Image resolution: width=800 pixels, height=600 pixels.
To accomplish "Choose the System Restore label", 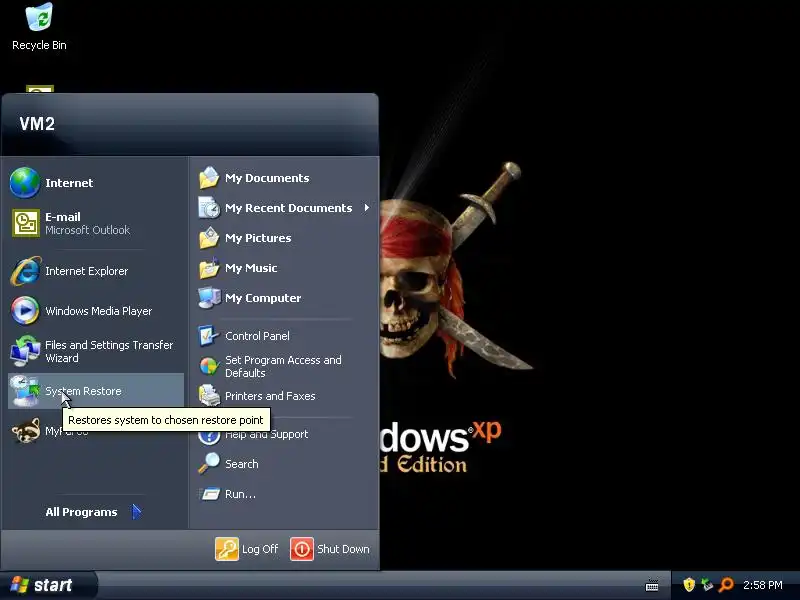I will click(83, 391).
